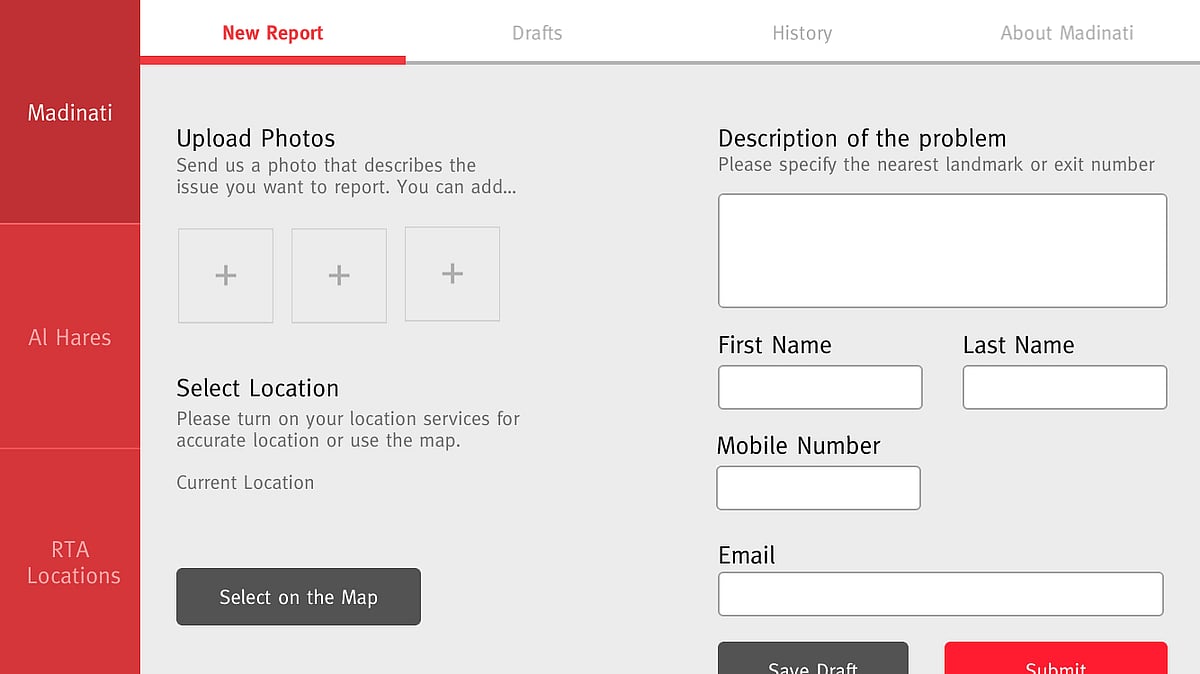Add a photo in the third upload slot

[x=452, y=274]
